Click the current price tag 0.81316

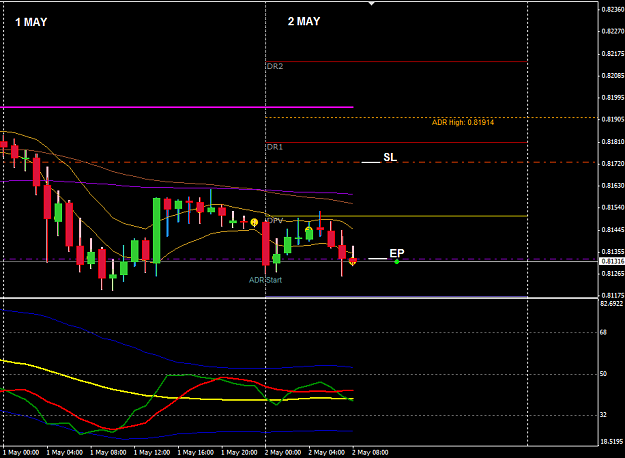[x=612, y=261]
